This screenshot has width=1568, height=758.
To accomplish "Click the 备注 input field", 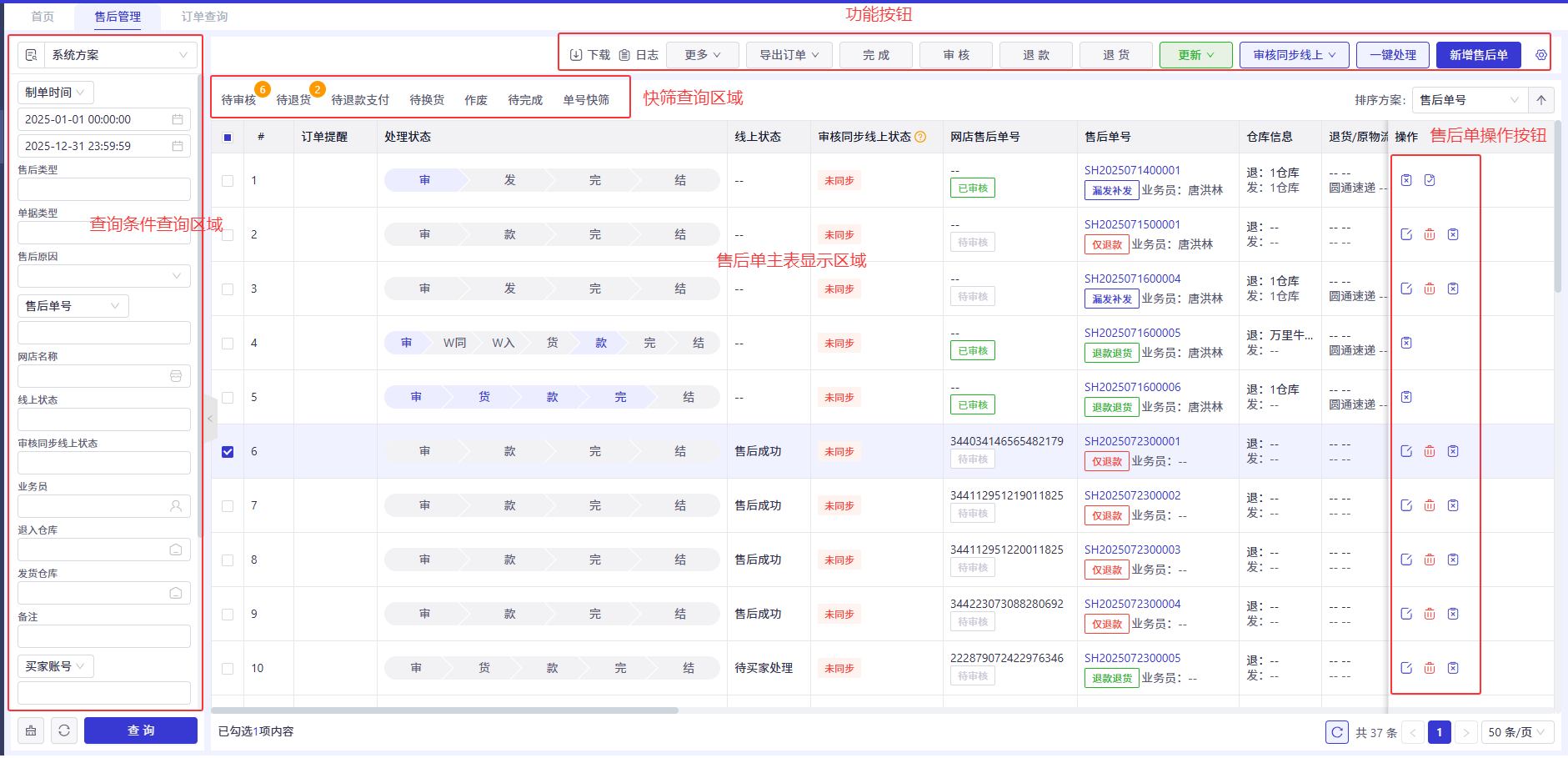I will (104, 636).
